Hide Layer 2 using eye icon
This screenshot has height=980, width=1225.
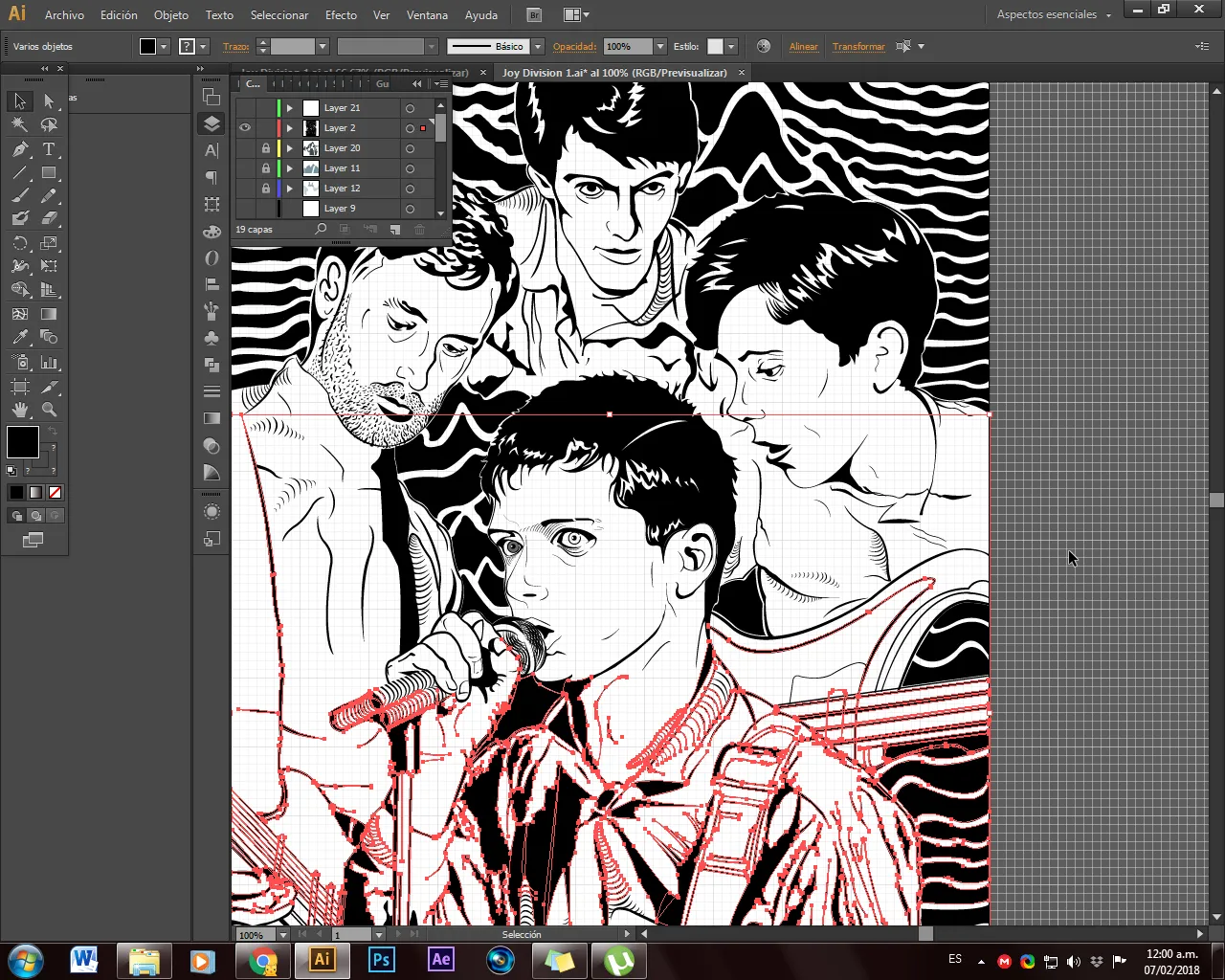coord(245,128)
